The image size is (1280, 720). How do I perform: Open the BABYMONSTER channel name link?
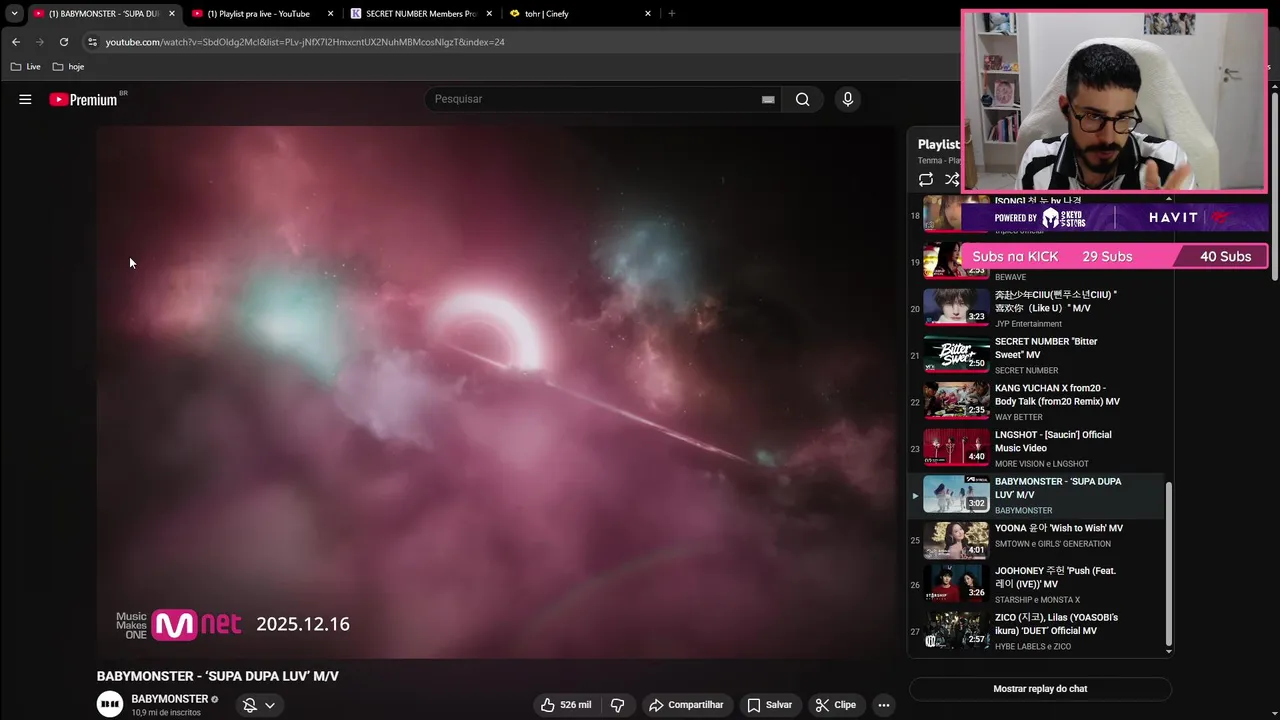tap(170, 699)
